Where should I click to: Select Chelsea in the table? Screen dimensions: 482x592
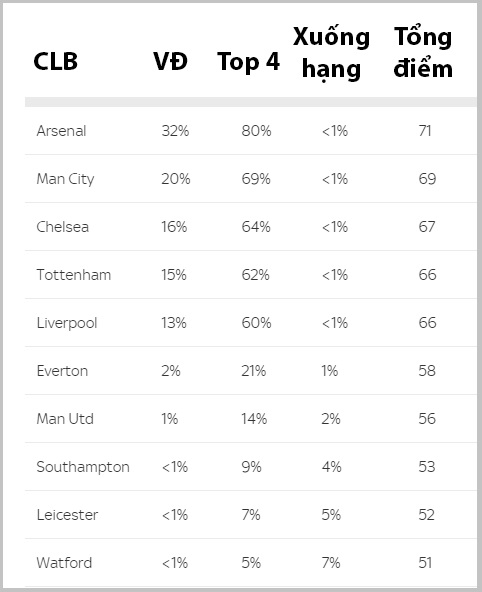point(63,227)
